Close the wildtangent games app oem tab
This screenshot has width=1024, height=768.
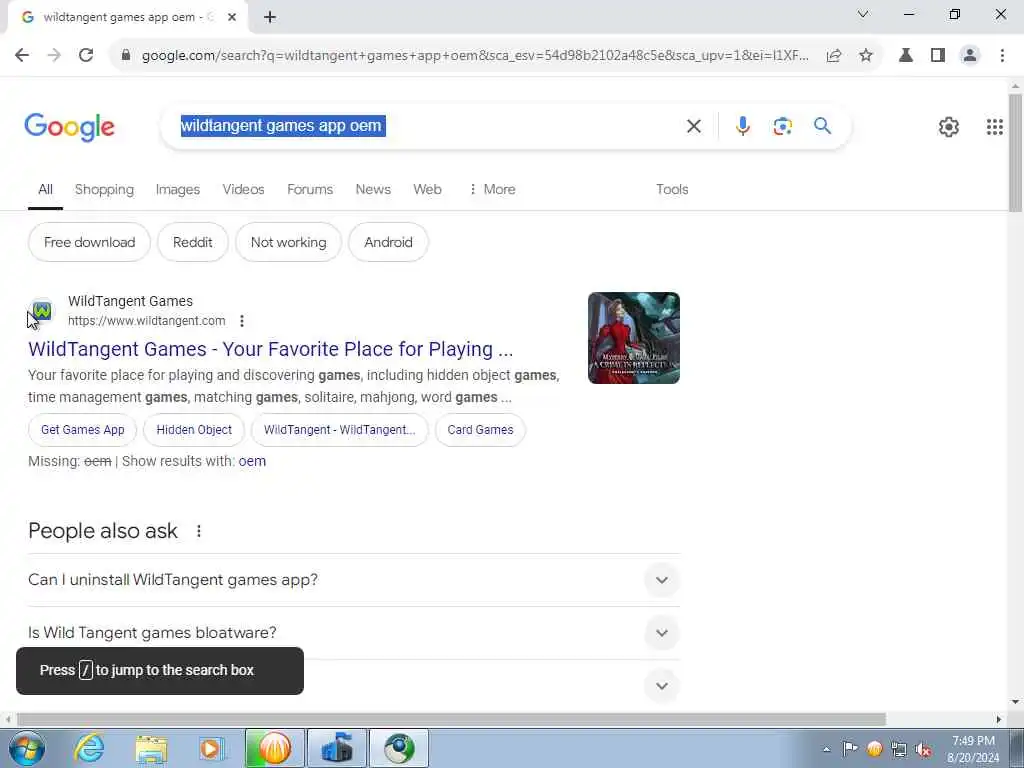(232, 18)
